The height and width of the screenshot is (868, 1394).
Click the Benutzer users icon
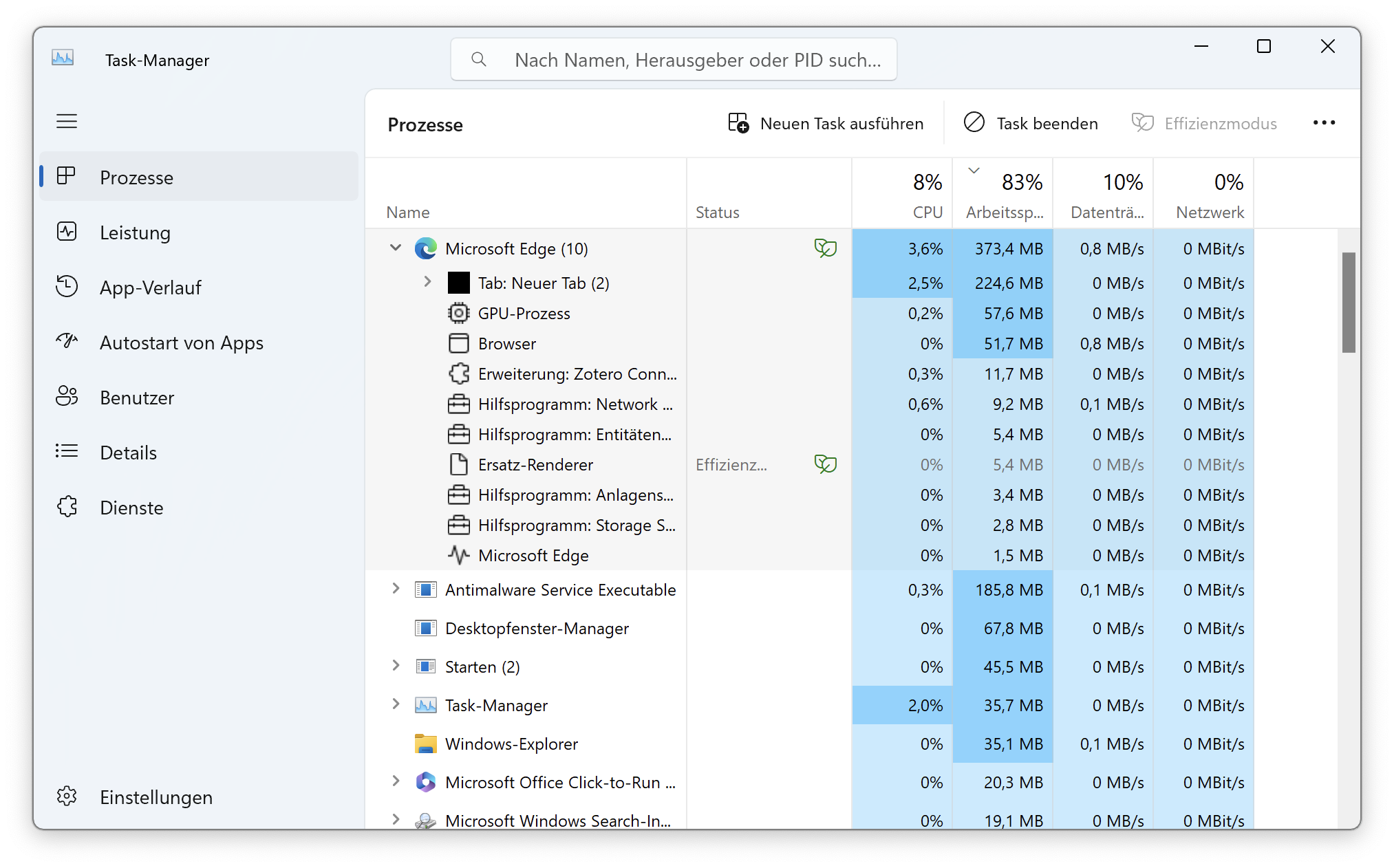[x=67, y=396]
